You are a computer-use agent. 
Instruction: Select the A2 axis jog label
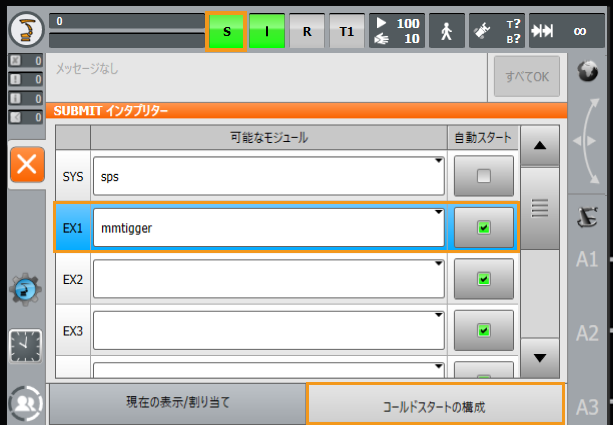pyautogui.click(x=587, y=333)
